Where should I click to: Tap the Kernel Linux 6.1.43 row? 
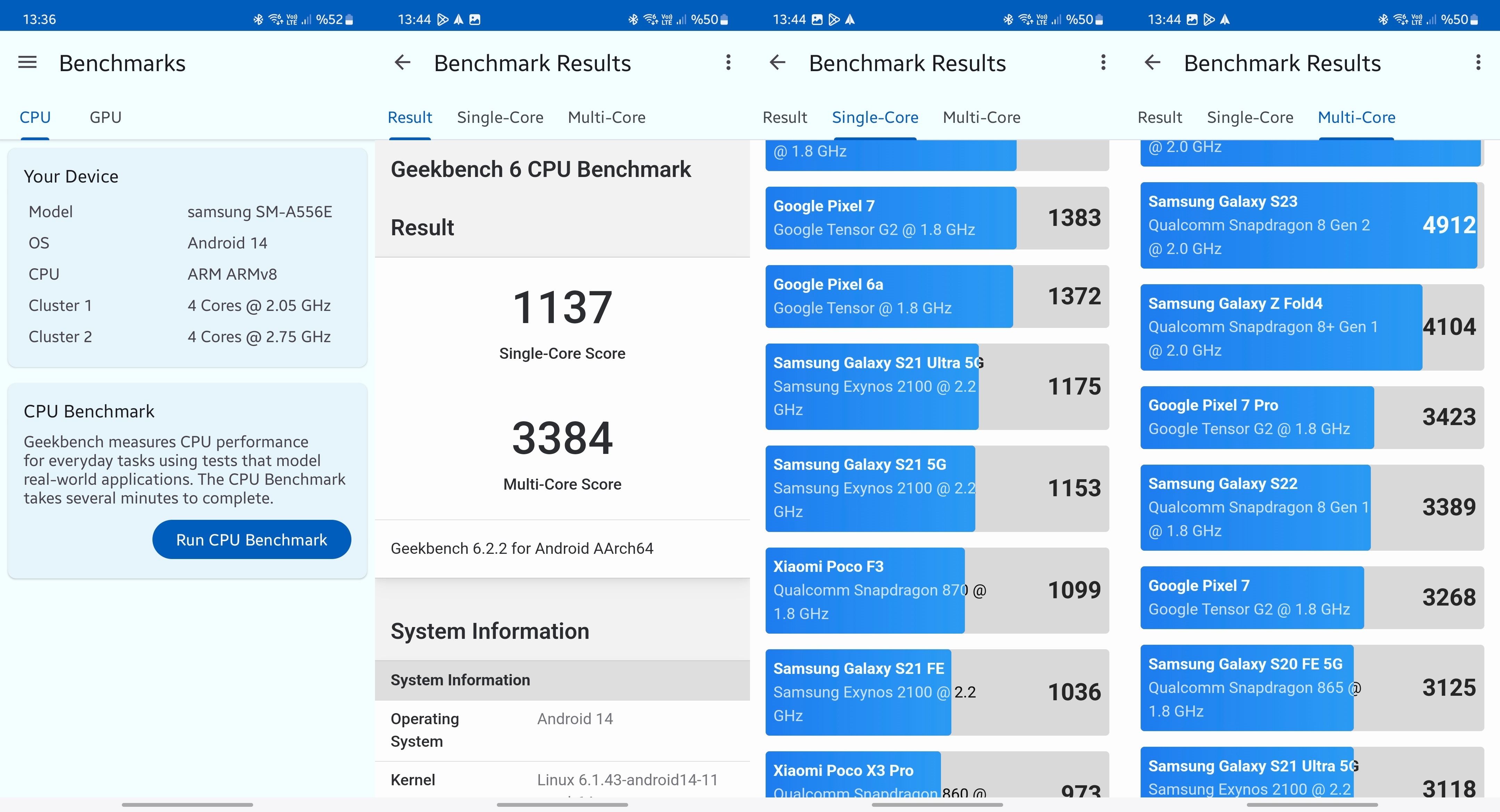[x=562, y=780]
